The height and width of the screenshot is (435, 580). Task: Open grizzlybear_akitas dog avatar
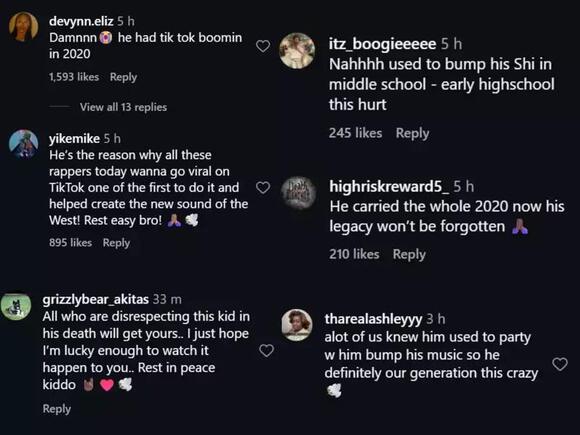click(x=16, y=307)
